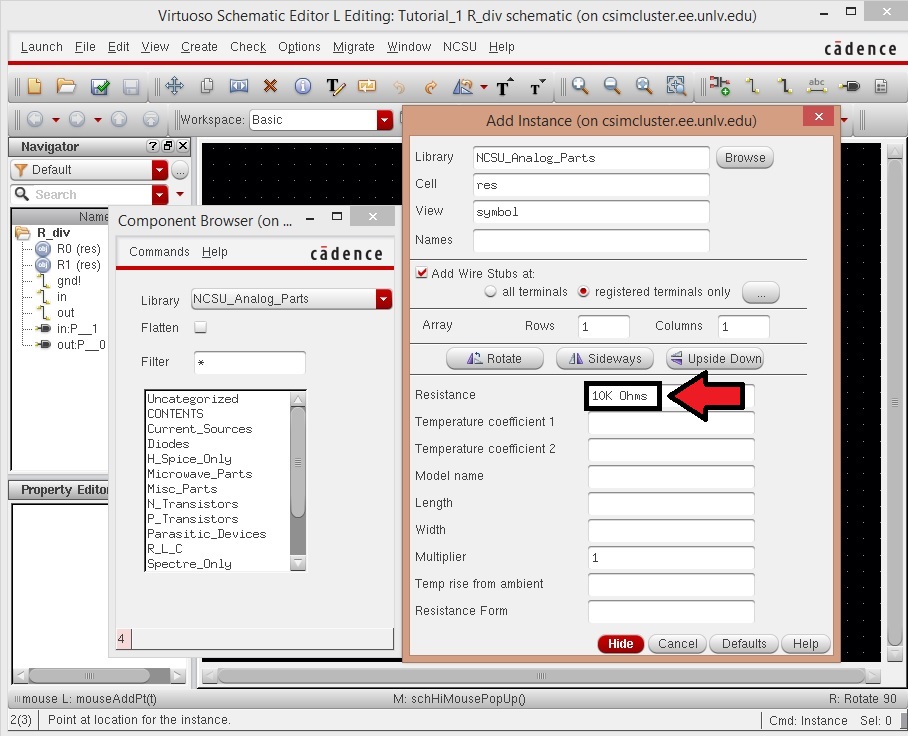908x736 pixels.
Task: Click the red X Delete icon
Action: tap(270, 87)
